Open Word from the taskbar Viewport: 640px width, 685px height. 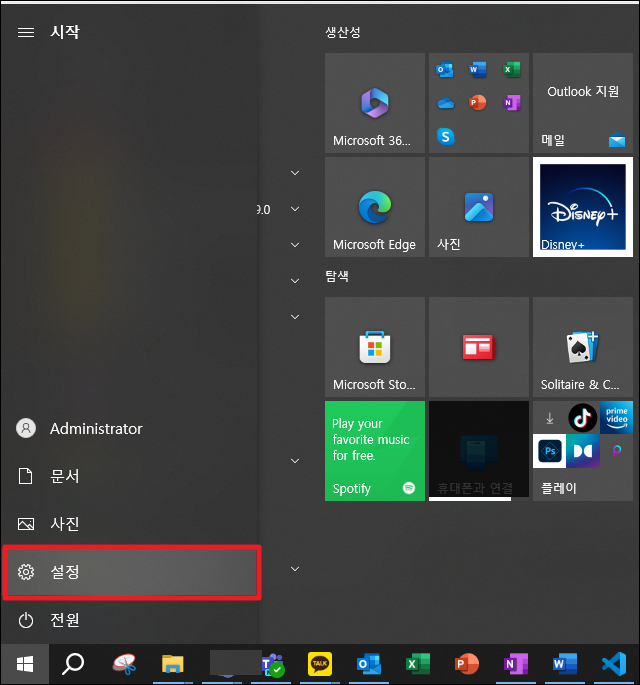(564, 664)
